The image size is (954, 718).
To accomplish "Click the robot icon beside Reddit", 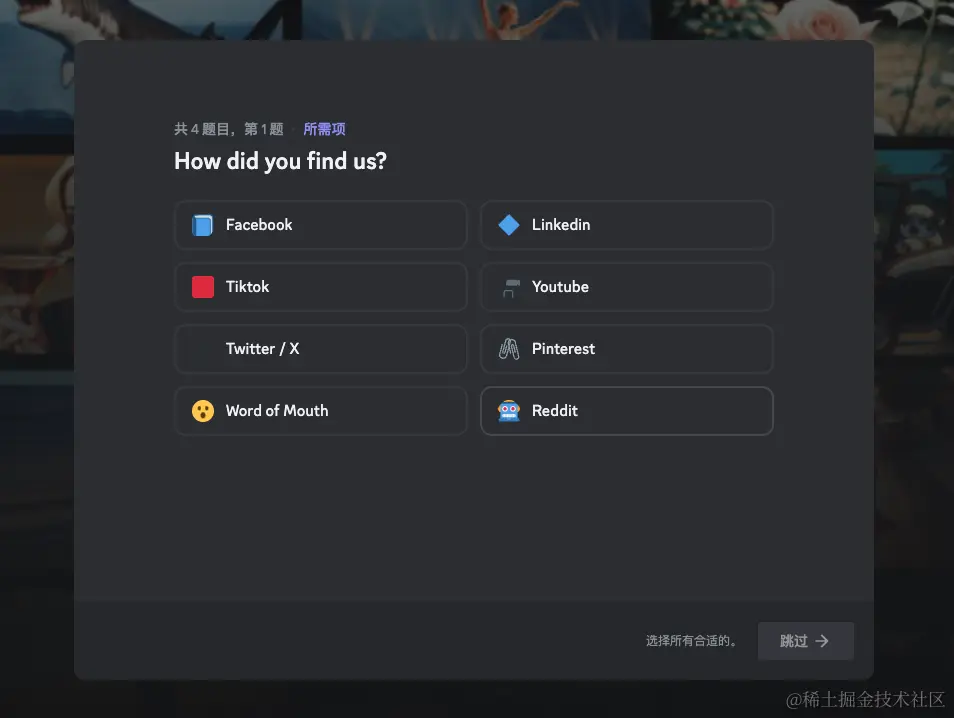I will (x=509, y=411).
